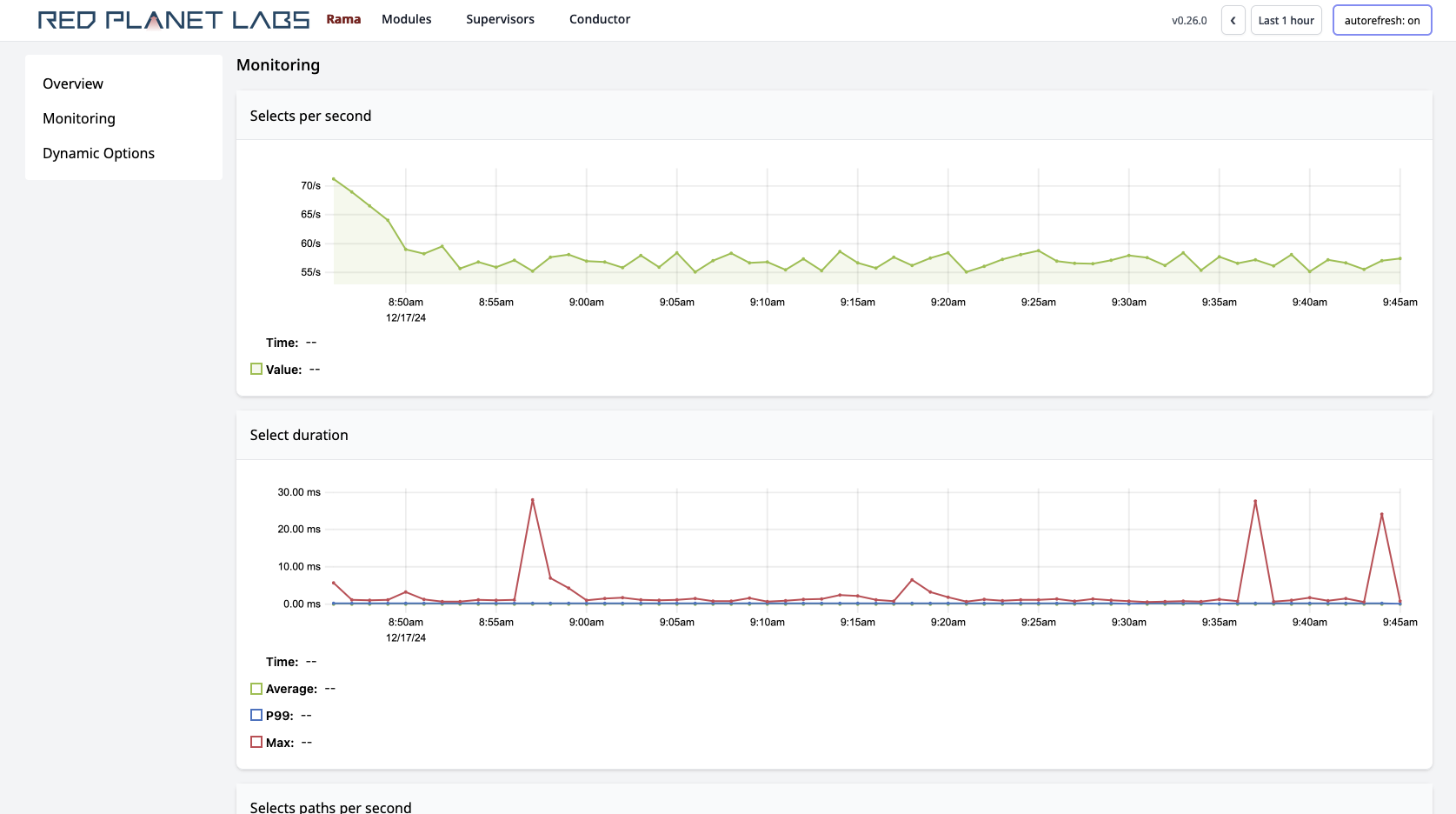Click the 9:45am label on Select duration chart

click(1399, 623)
